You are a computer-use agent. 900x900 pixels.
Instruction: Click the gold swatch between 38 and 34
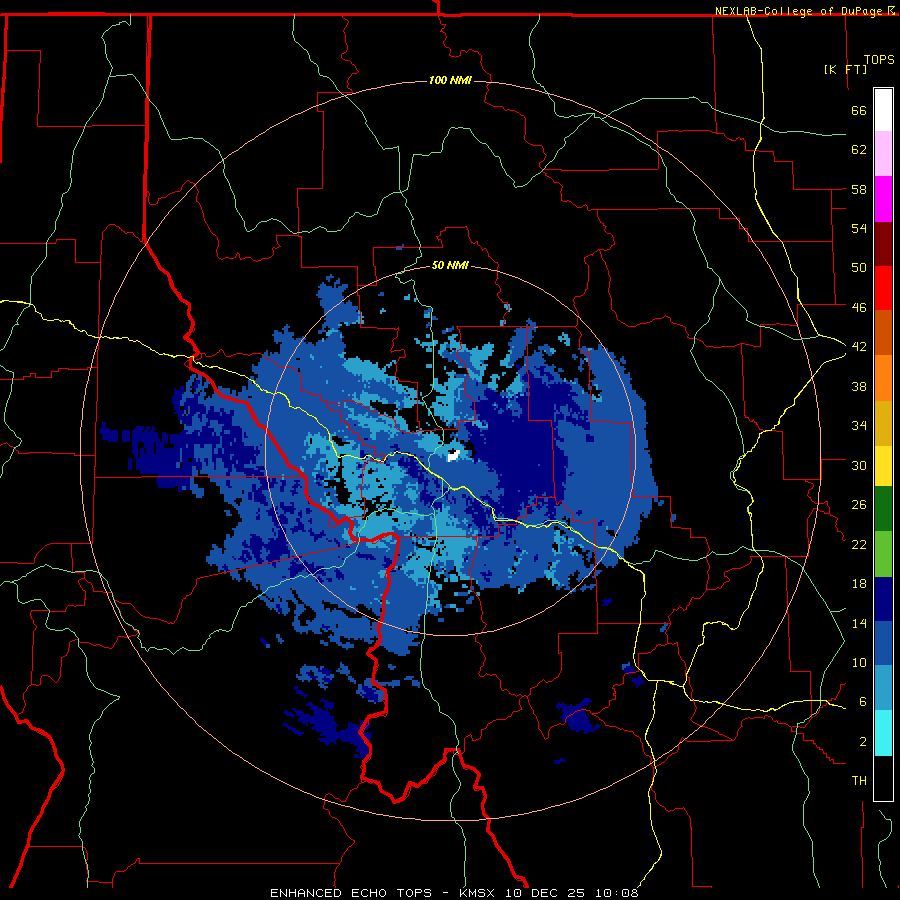(883, 422)
